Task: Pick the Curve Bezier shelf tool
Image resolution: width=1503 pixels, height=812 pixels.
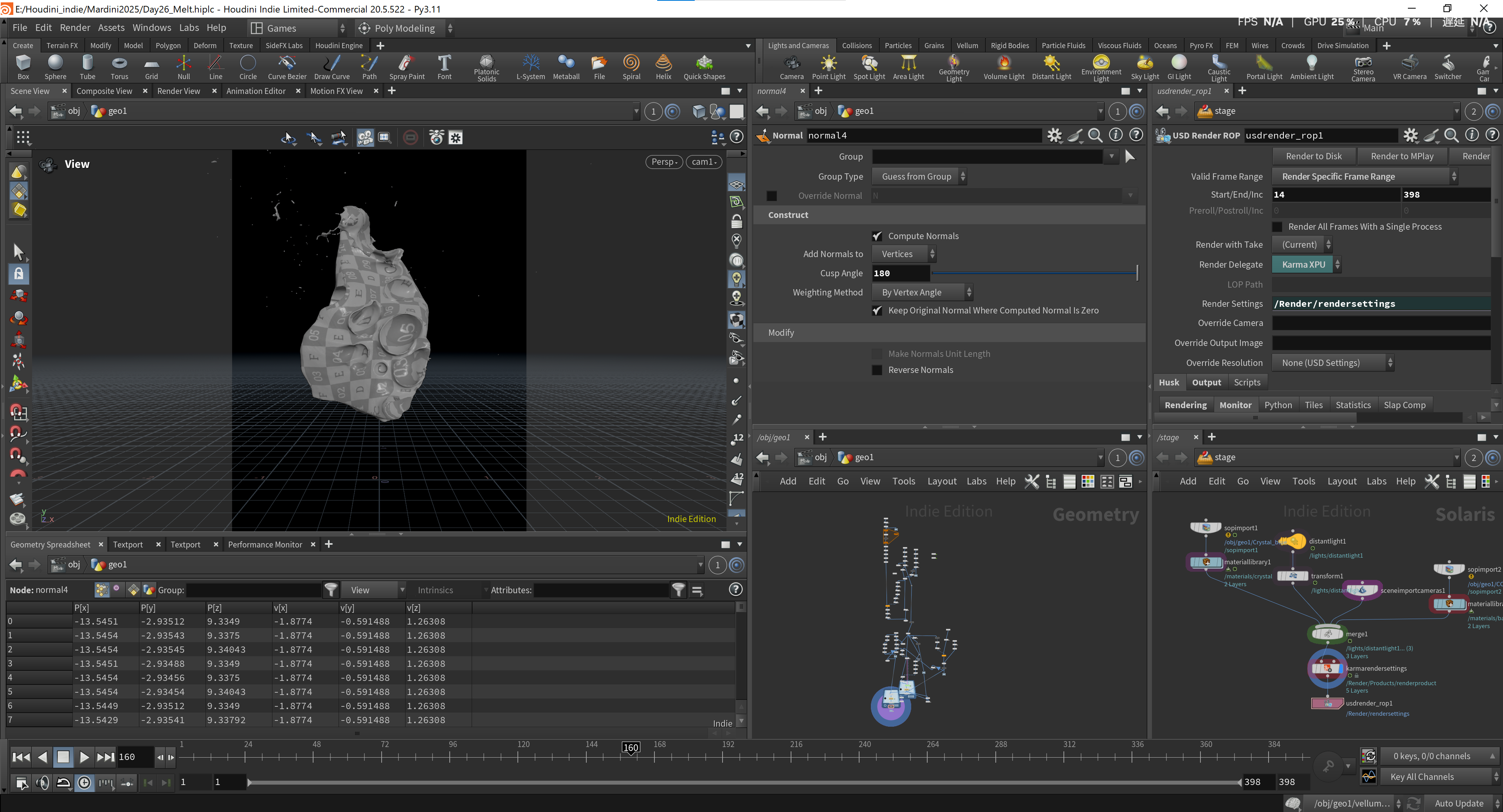Action: click(287, 67)
